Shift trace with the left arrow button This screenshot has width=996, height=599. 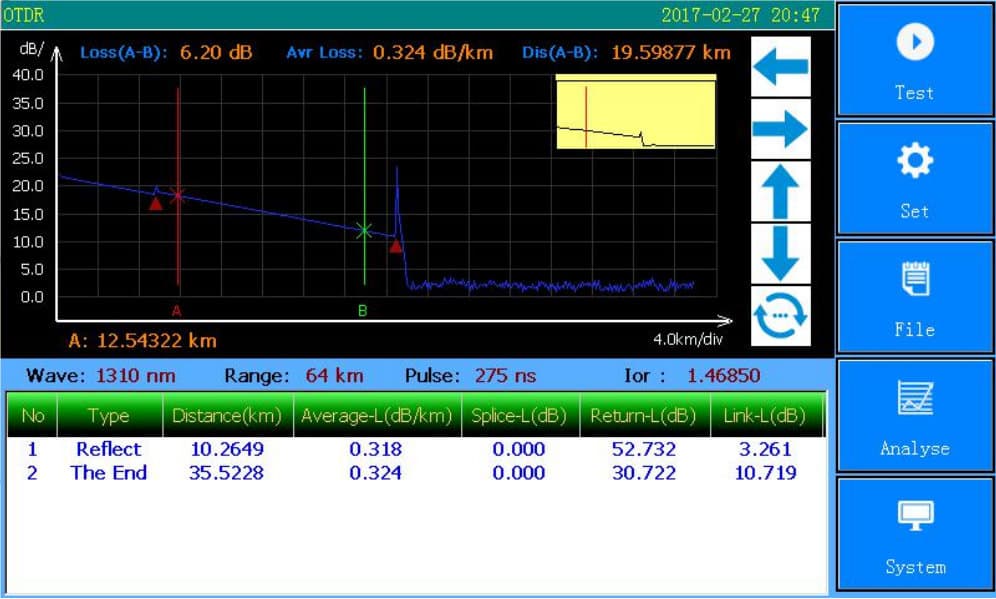pos(781,67)
